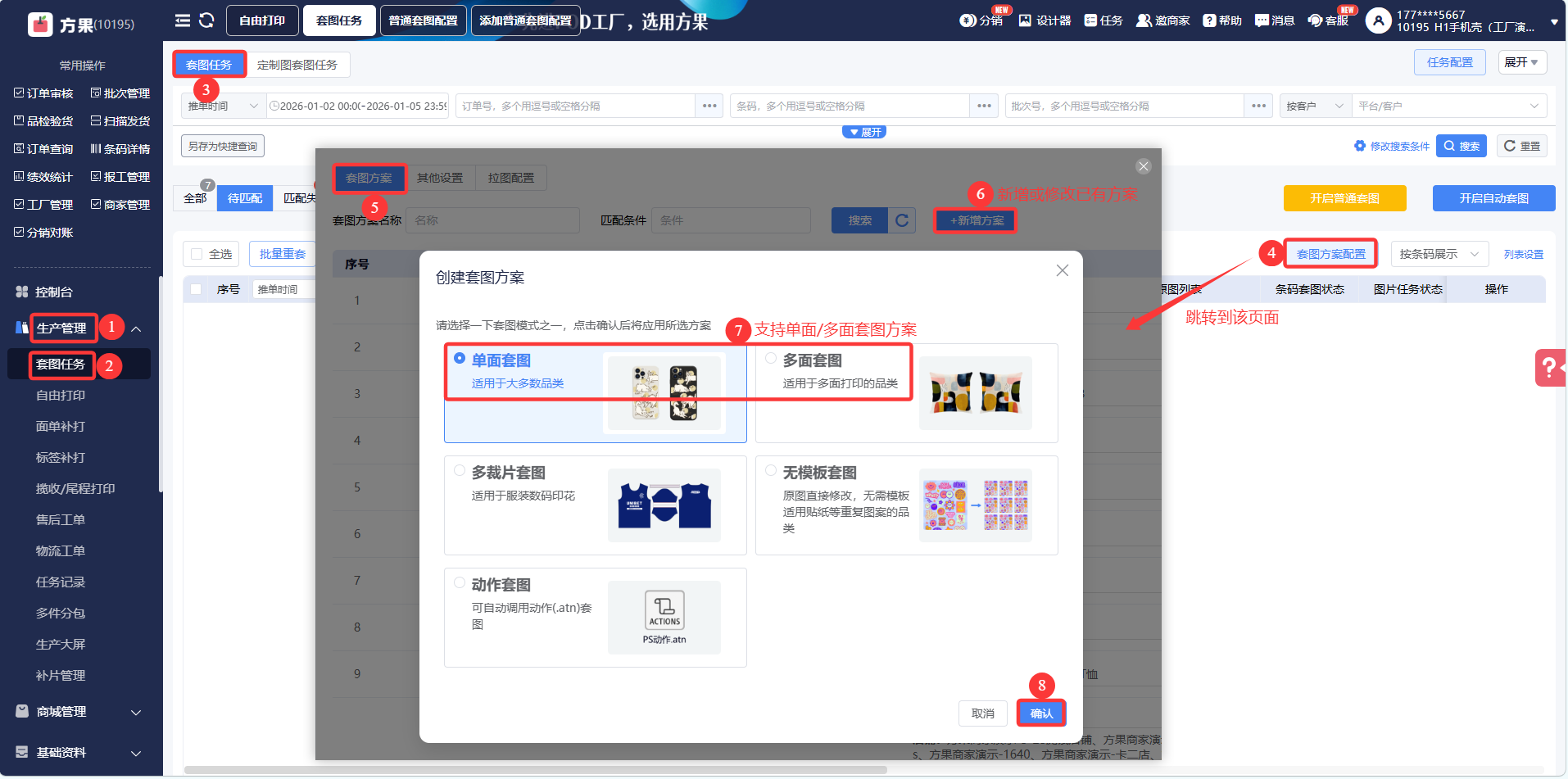1568x779 pixels.
Task: Click the 订单号 input field
Action: 576,106
